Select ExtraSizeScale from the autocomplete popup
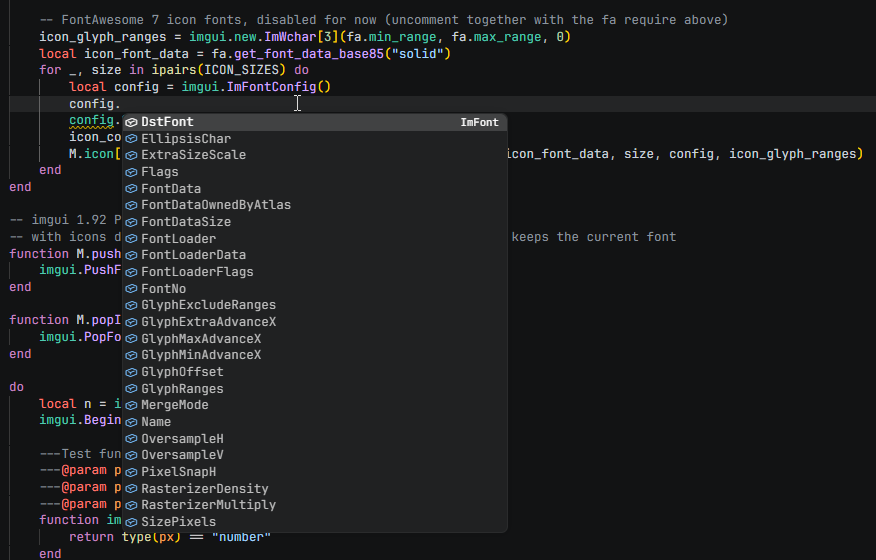The width and height of the screenshot is (876, 560). pos(315,155)
